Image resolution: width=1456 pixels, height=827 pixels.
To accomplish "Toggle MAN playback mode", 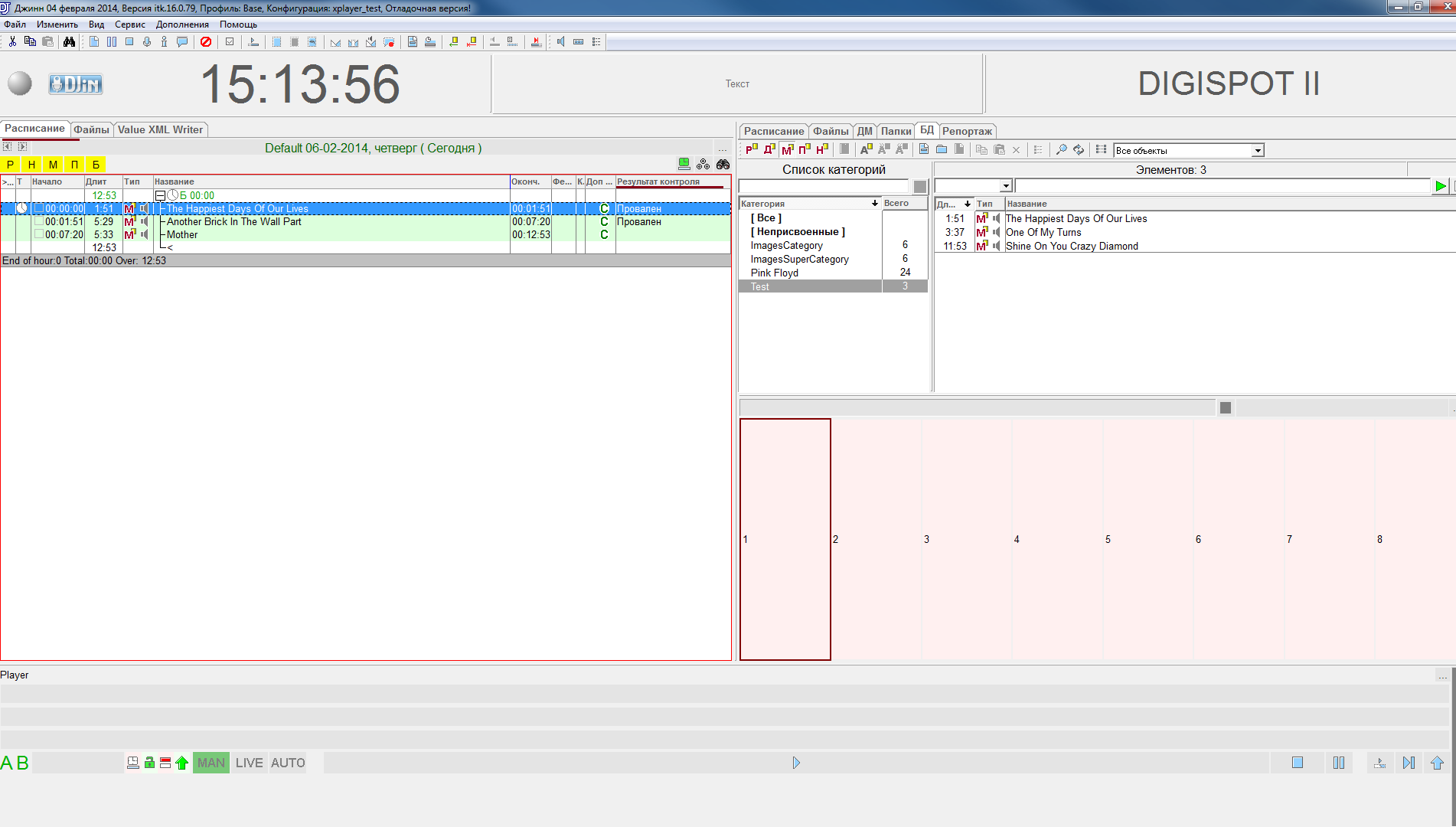I will click(211, 763).
